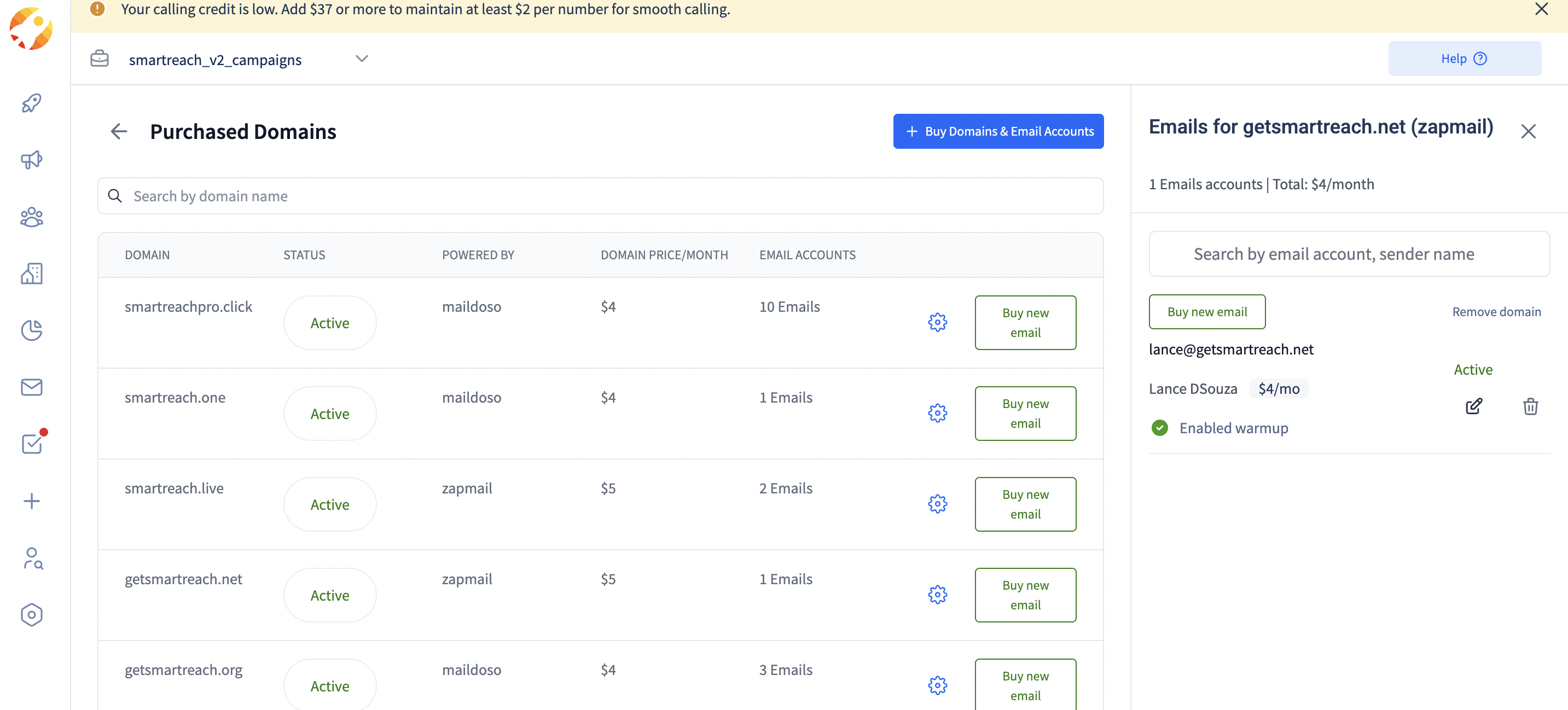Open the megaphone campaigns icon
This screenshot has height=710, width=1568.
tap(32, 160)
